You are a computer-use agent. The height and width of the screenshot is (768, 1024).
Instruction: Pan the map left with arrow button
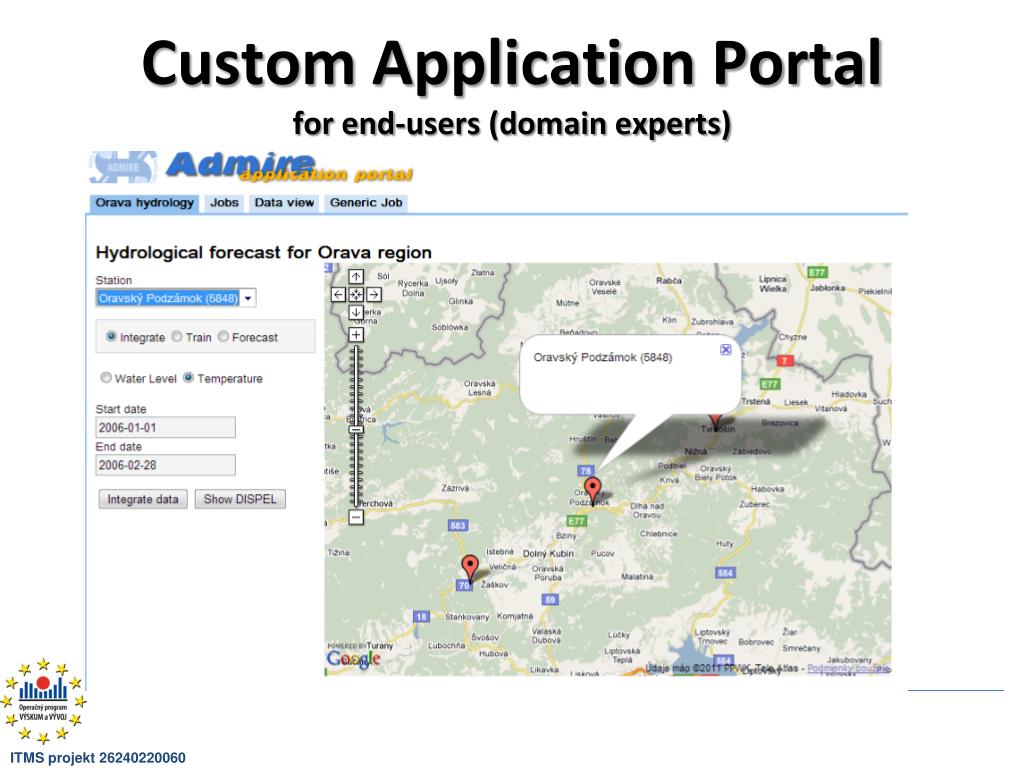coord(338,295)
